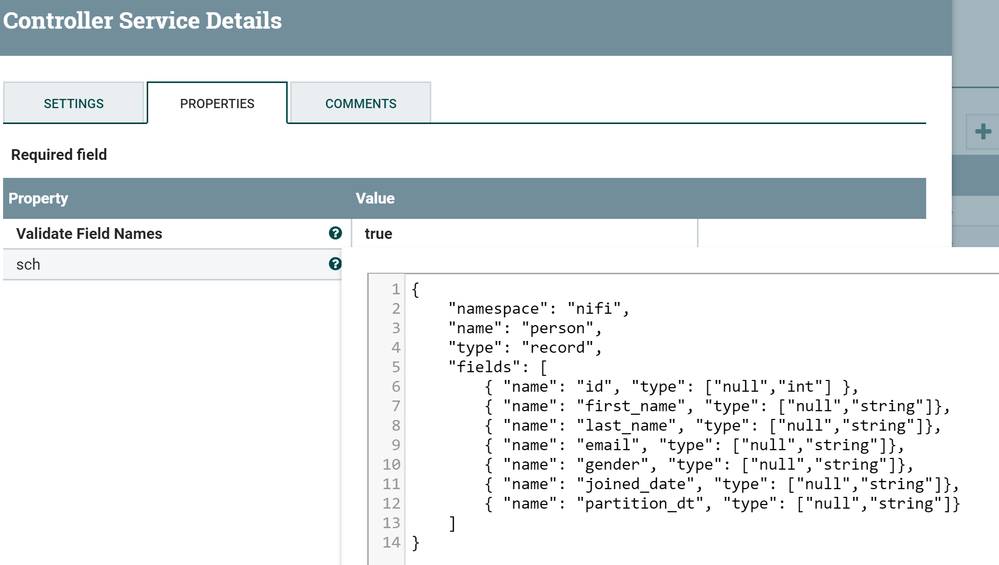Click the help icon beside sch property
999x565 pixels.
(335, 264)
